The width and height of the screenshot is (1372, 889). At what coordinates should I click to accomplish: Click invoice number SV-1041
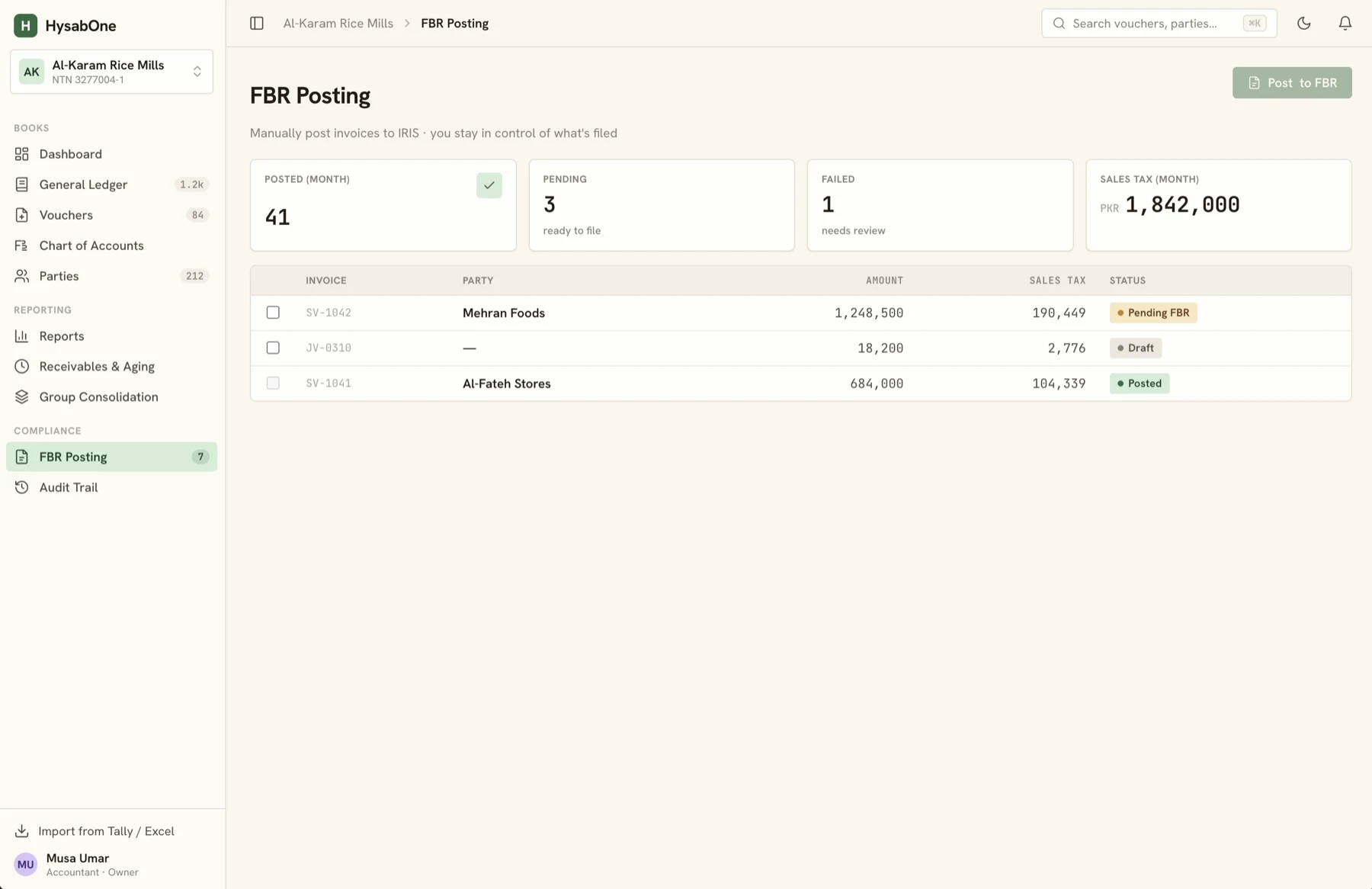(x=329, y=384)
